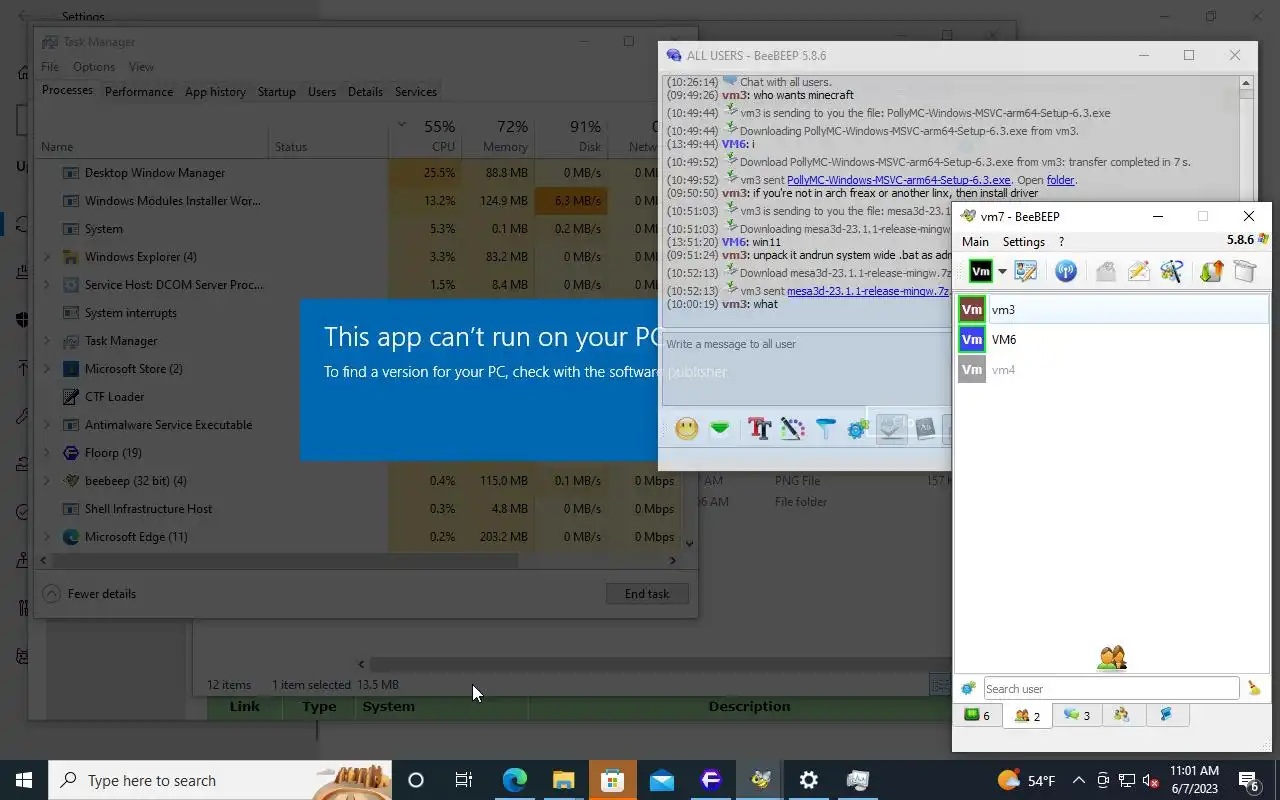Open Options menu in Task Manager
Screen dimensions: 1280x800
coord(94,67)
